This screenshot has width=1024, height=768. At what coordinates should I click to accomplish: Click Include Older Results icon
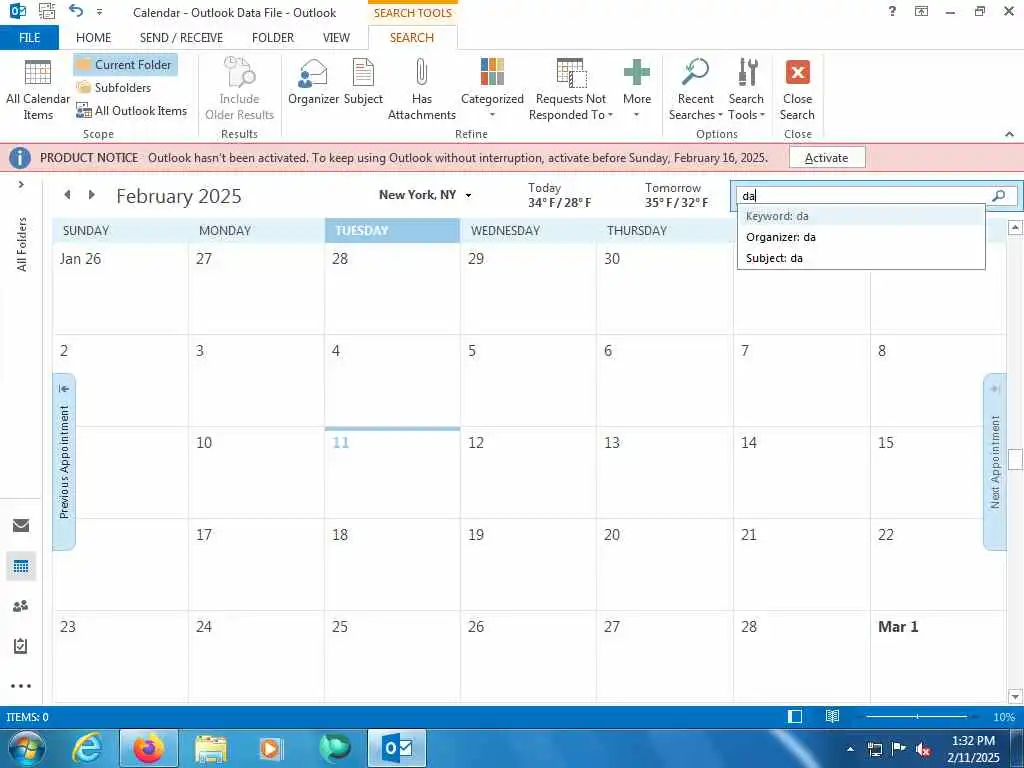239,89
